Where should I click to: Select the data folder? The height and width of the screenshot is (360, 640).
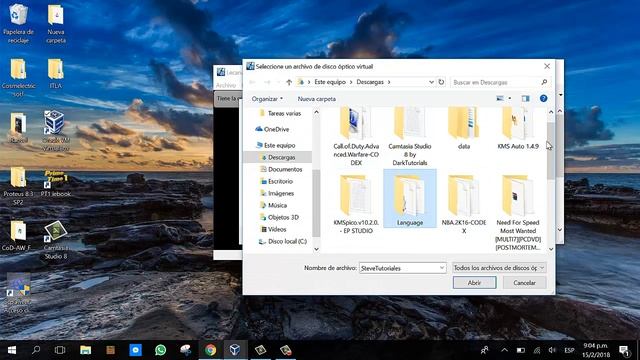(x=464, y=129)
